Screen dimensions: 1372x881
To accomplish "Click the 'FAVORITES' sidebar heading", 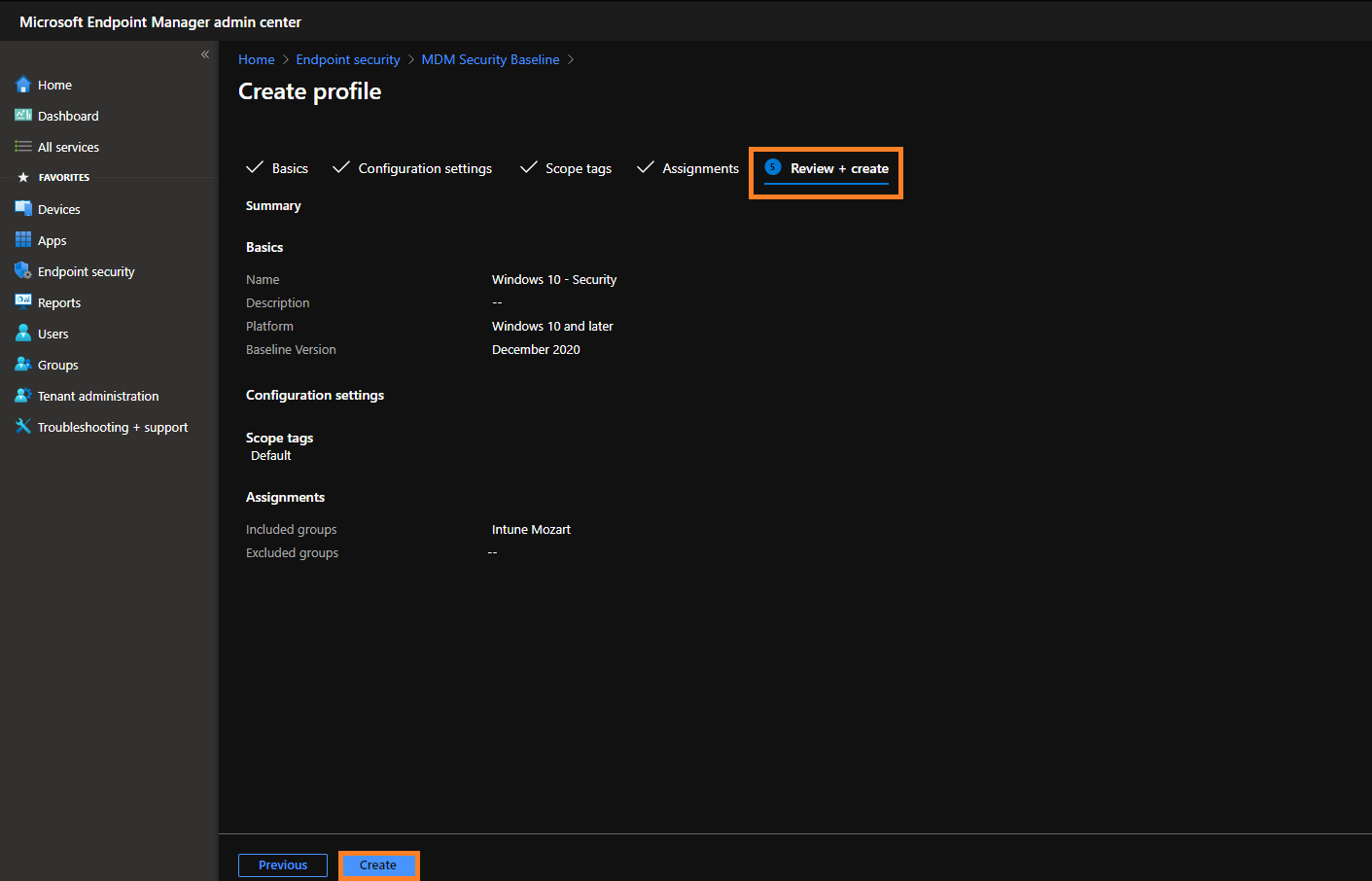I will (64, 177).
